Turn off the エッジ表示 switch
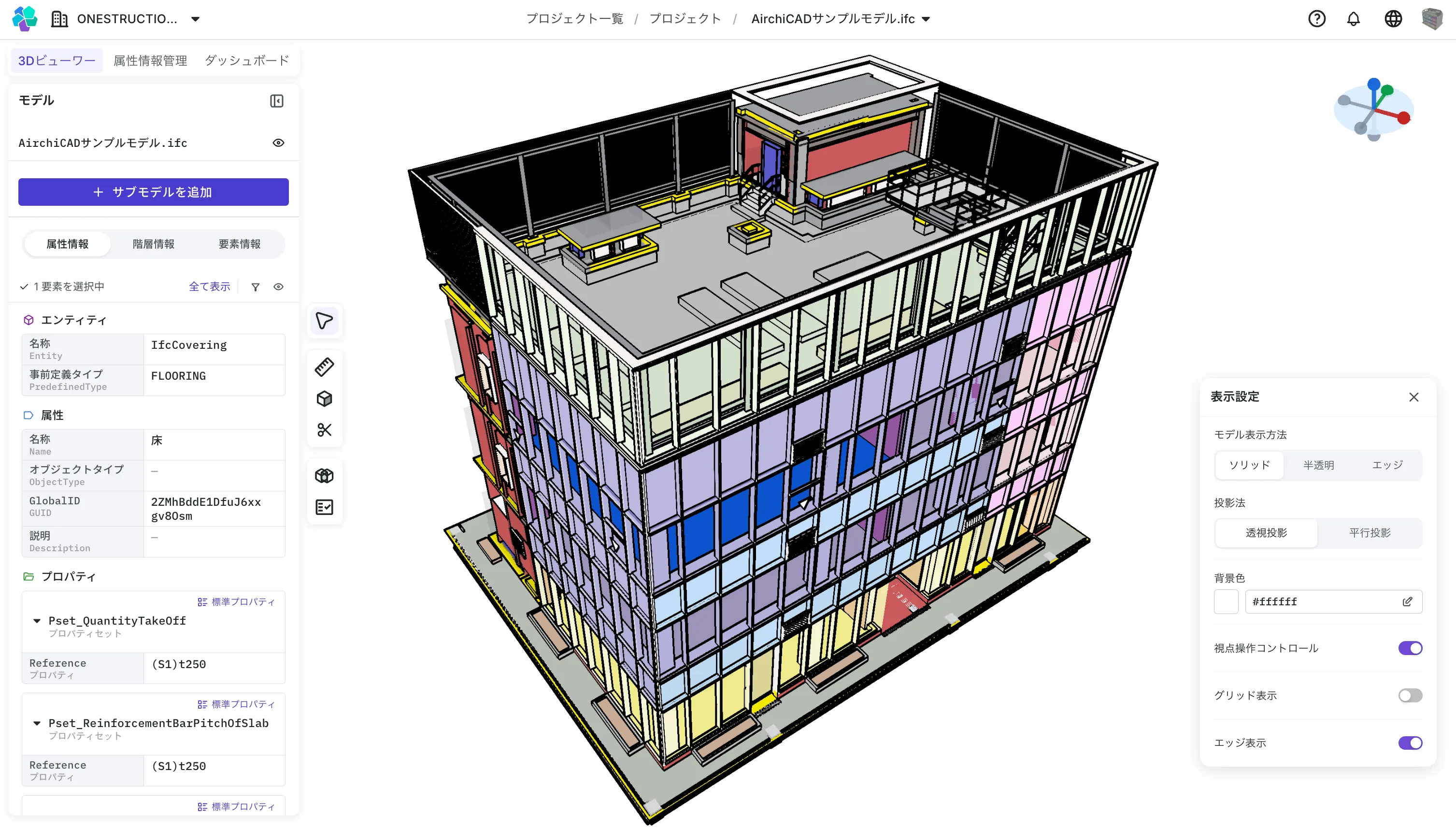 pyautogui.click(x=1410, y=742)
